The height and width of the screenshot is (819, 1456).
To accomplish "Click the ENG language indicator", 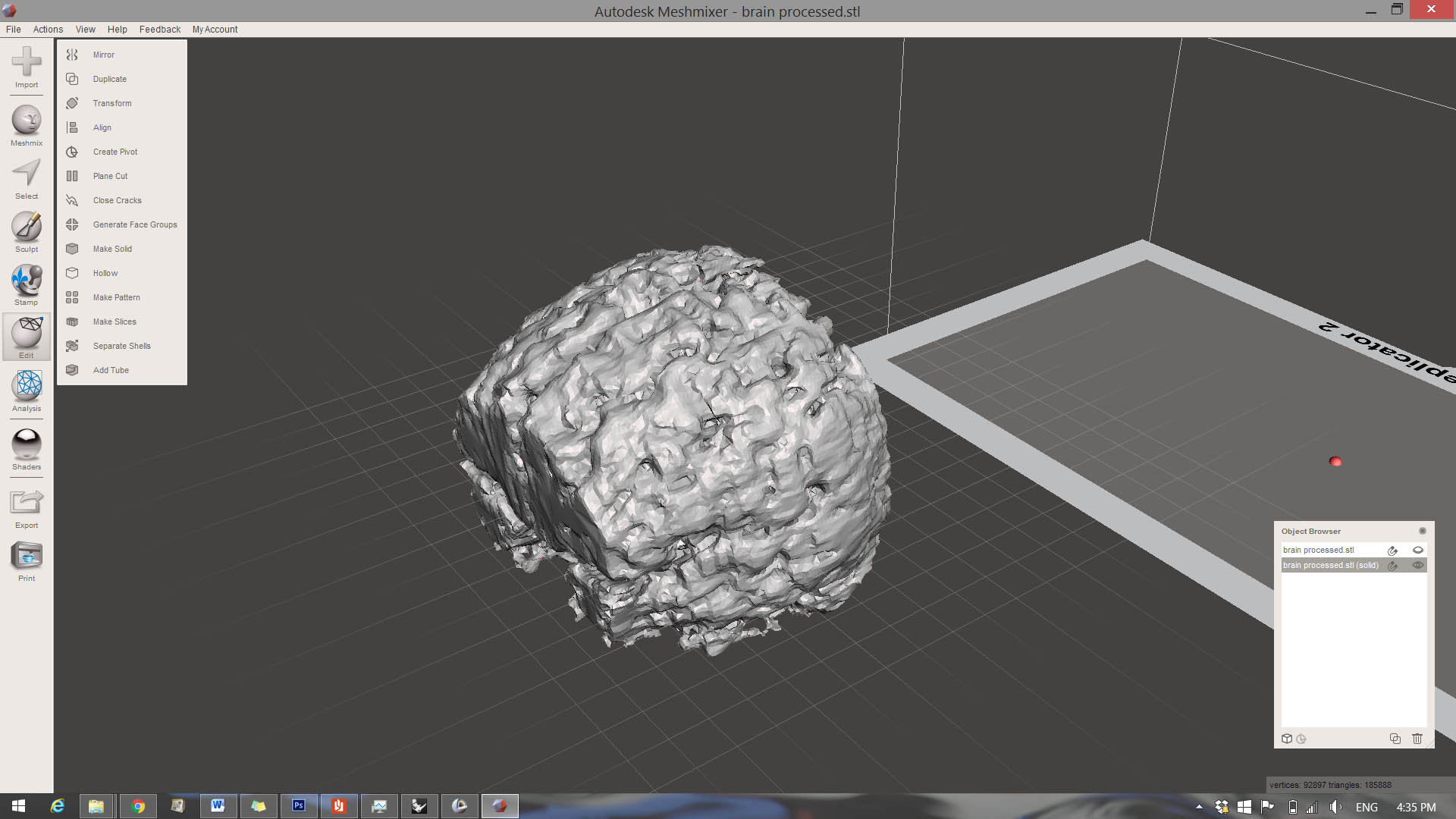I will [x=1367, y=807].
